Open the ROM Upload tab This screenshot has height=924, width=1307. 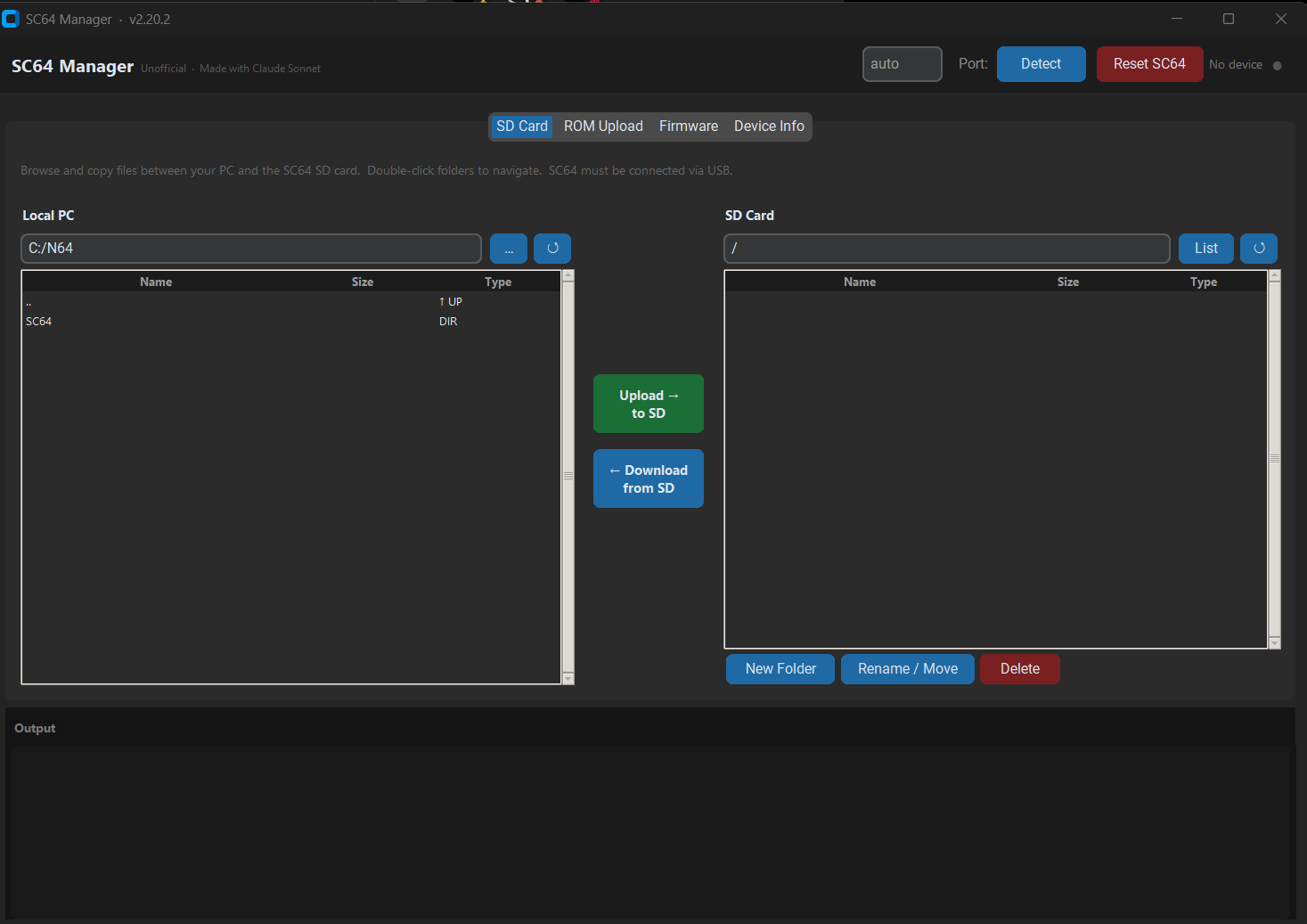point(603,127)
